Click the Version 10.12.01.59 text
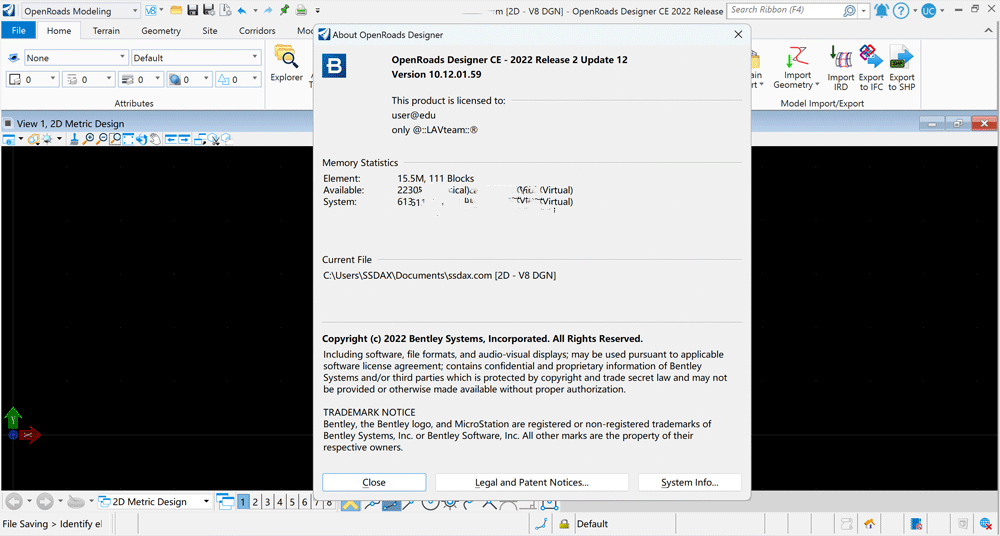Viewport: 1000px width, 536px height. coord(436,75)
